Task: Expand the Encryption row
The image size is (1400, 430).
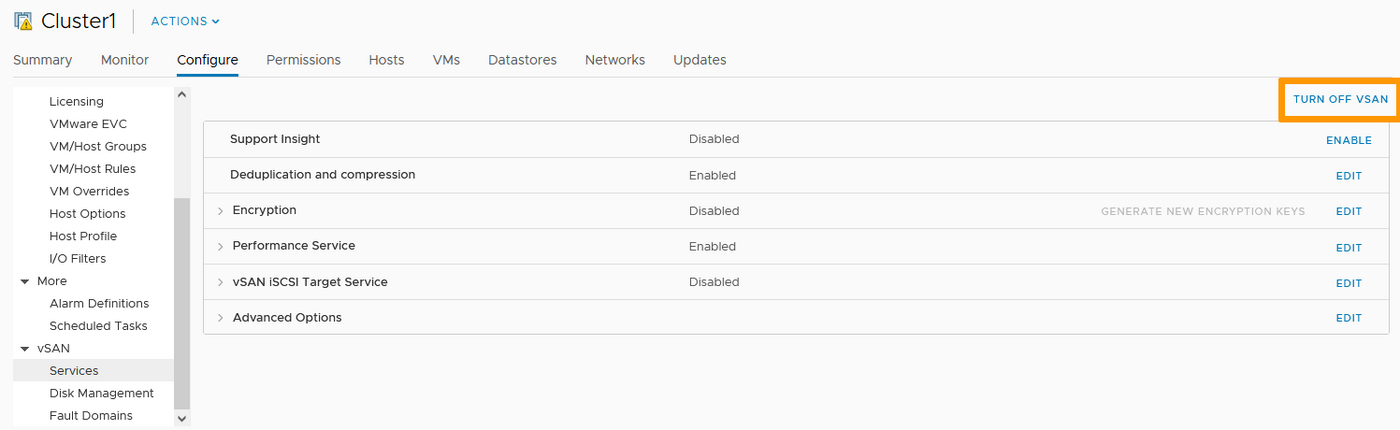Action: (221, 211)
